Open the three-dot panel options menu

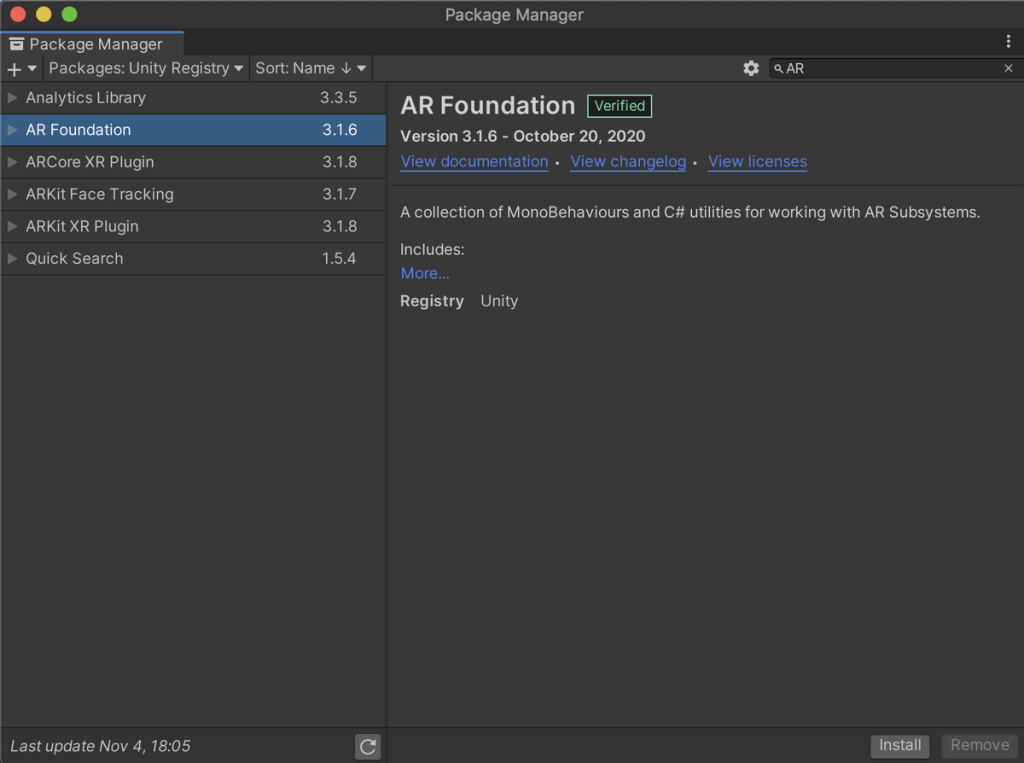coord(1008,41)
